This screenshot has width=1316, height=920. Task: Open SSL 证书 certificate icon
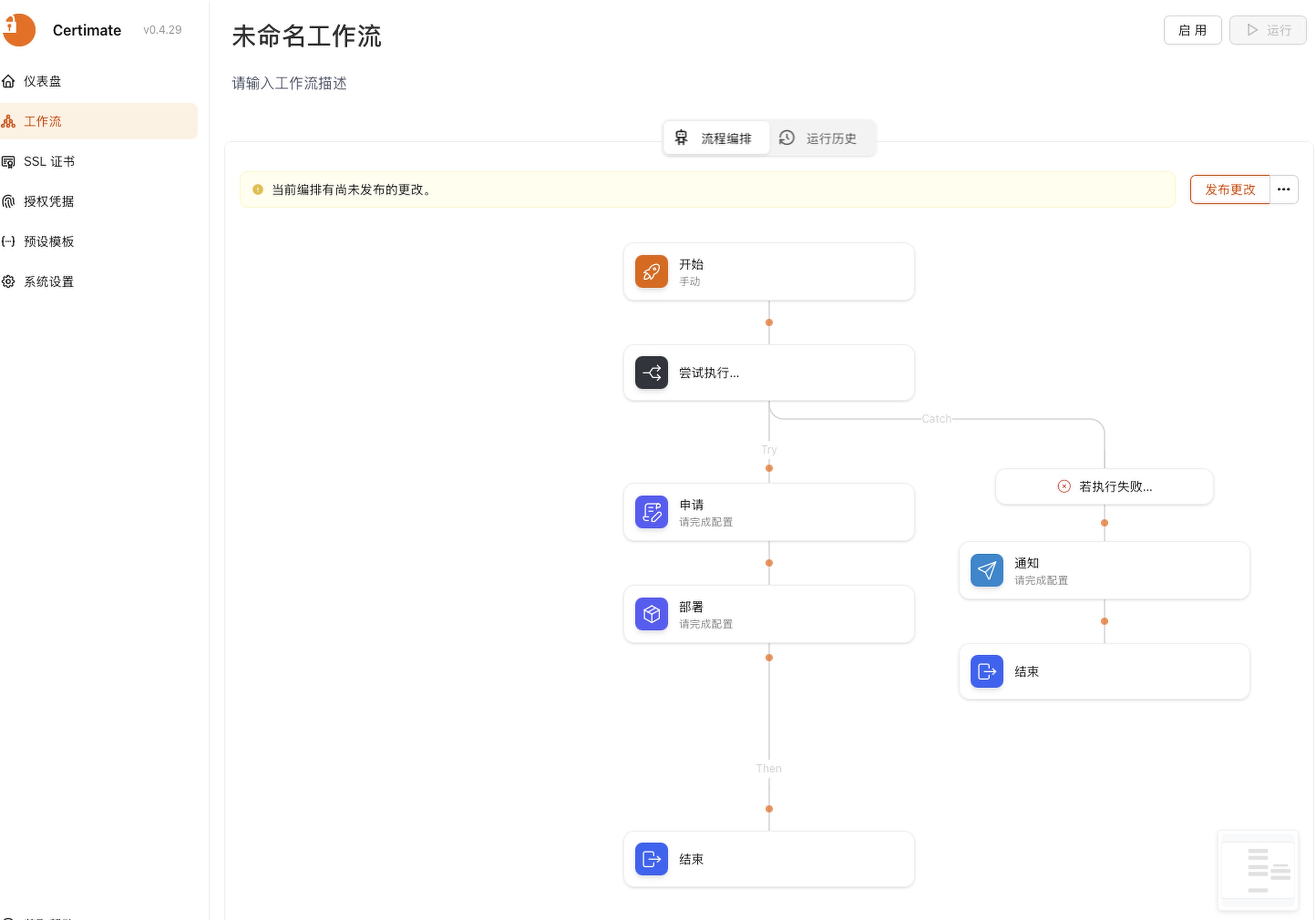click(8, 162)
